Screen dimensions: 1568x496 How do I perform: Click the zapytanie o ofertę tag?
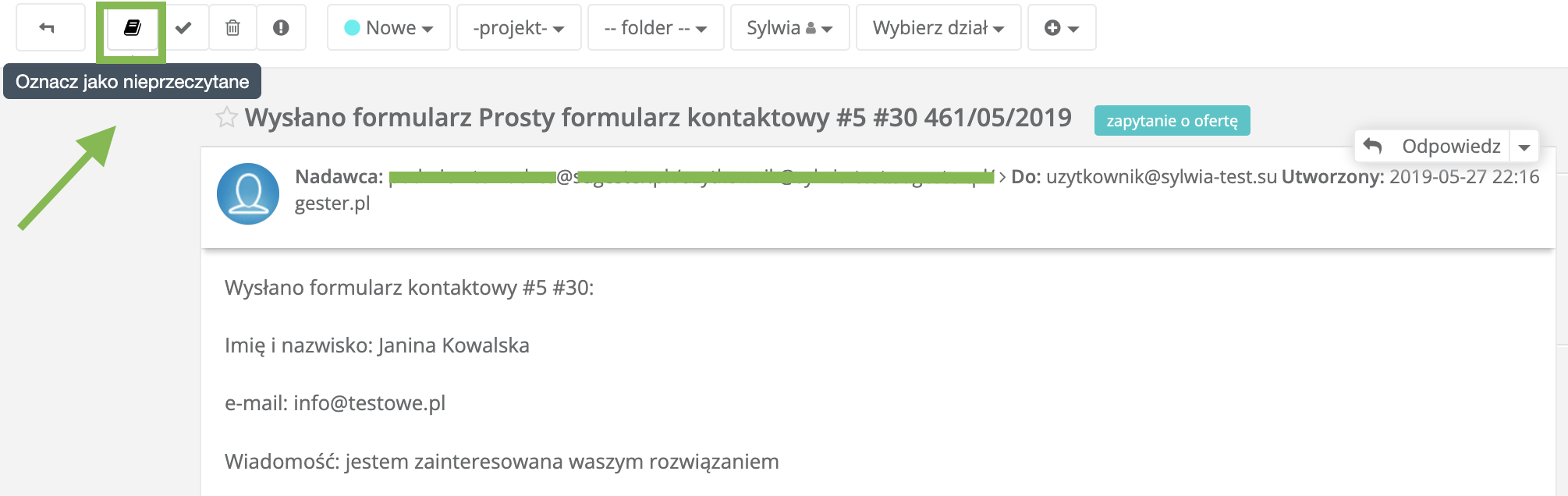pos(1172,121)
